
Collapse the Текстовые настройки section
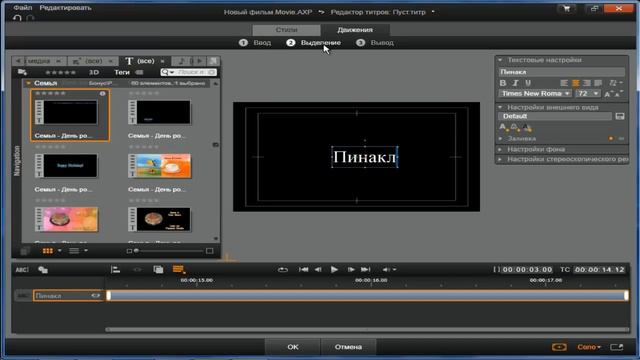point(500,60)
